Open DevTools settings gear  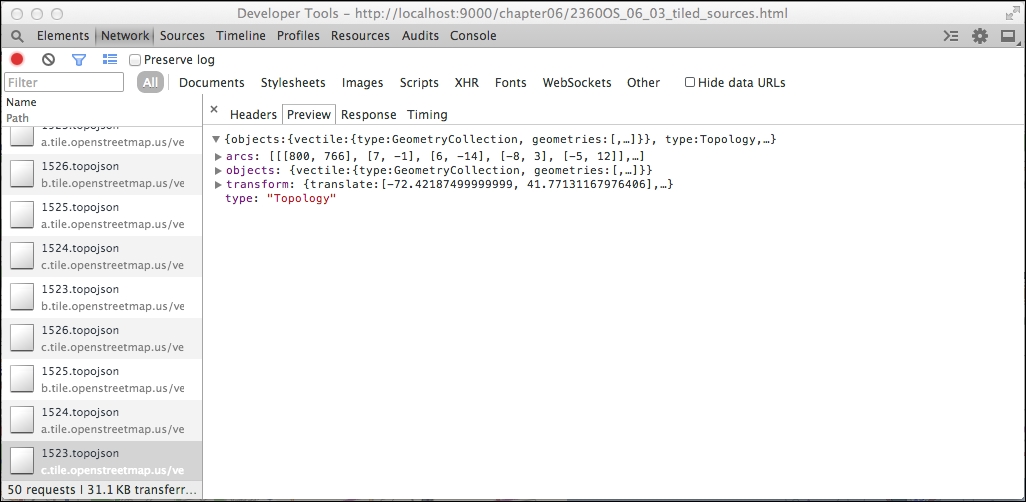[980, 36]
